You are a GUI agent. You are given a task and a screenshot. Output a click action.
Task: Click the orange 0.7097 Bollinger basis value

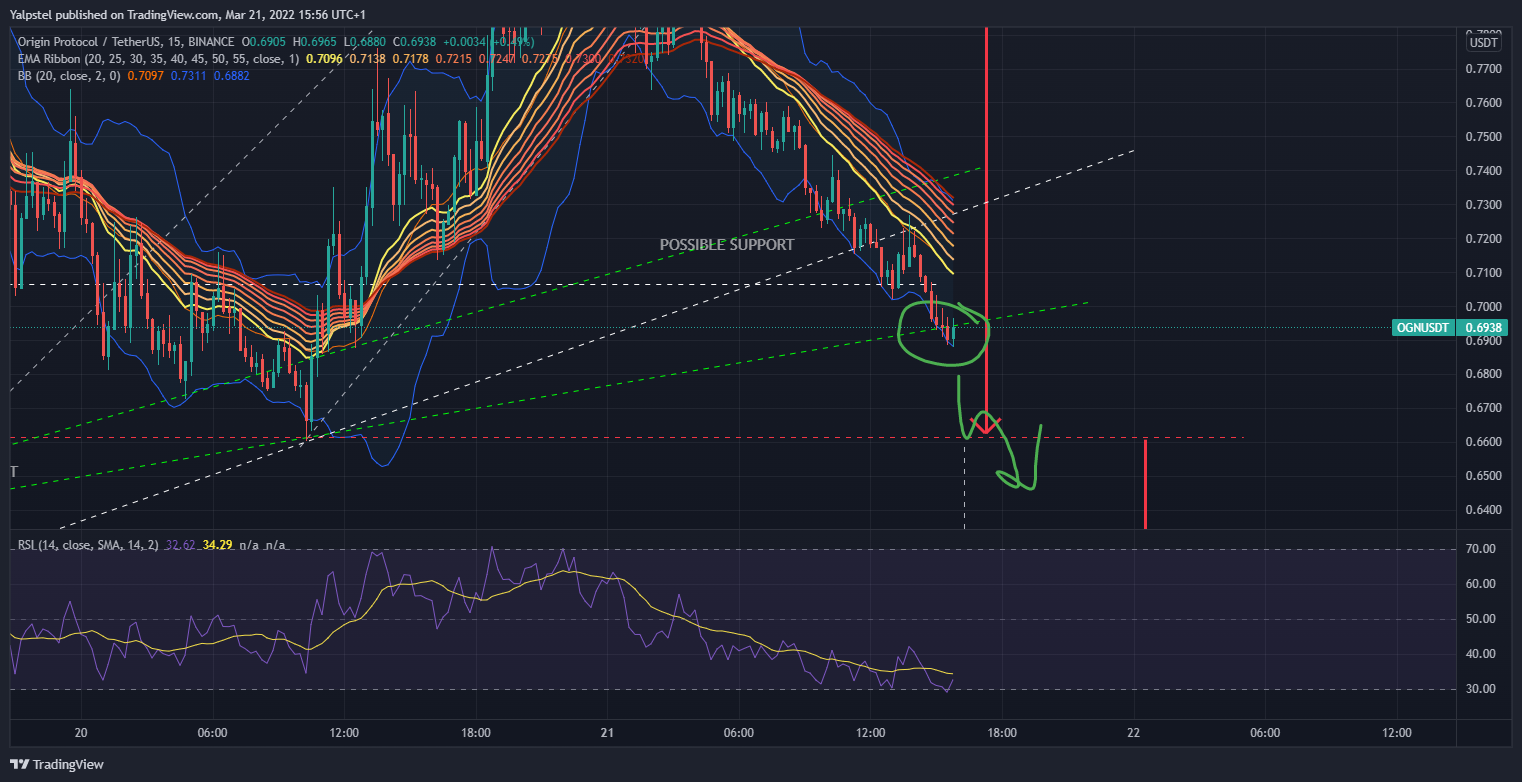(x=145, y=76)
